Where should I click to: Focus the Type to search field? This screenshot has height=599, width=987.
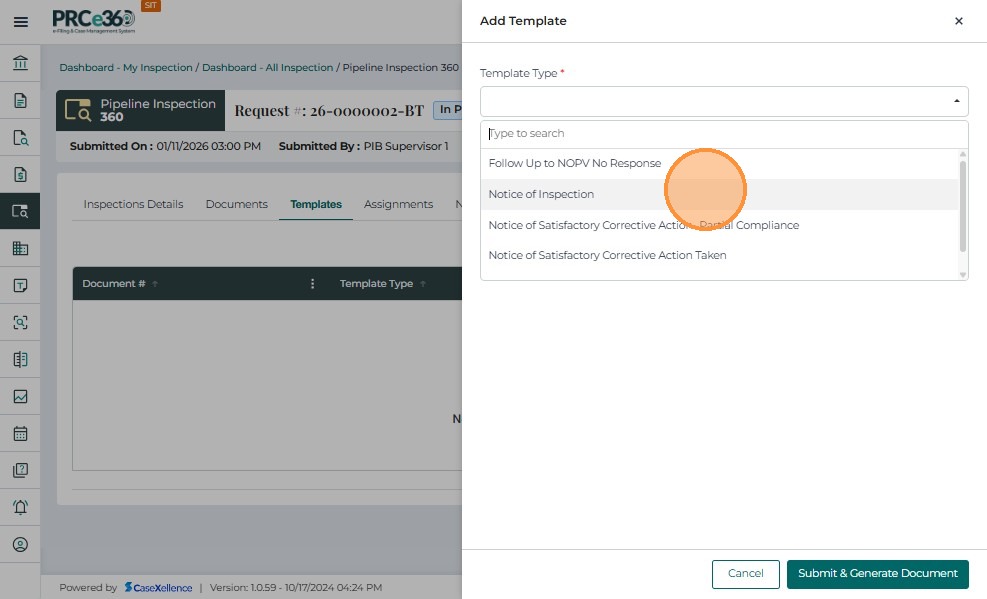tap(724, 133)
